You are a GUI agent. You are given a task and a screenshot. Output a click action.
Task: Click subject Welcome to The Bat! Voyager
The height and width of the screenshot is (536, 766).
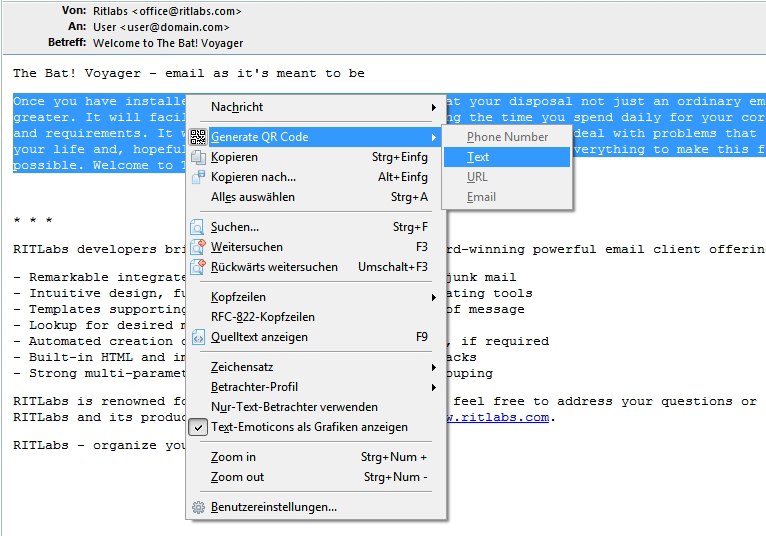(168, 43)
